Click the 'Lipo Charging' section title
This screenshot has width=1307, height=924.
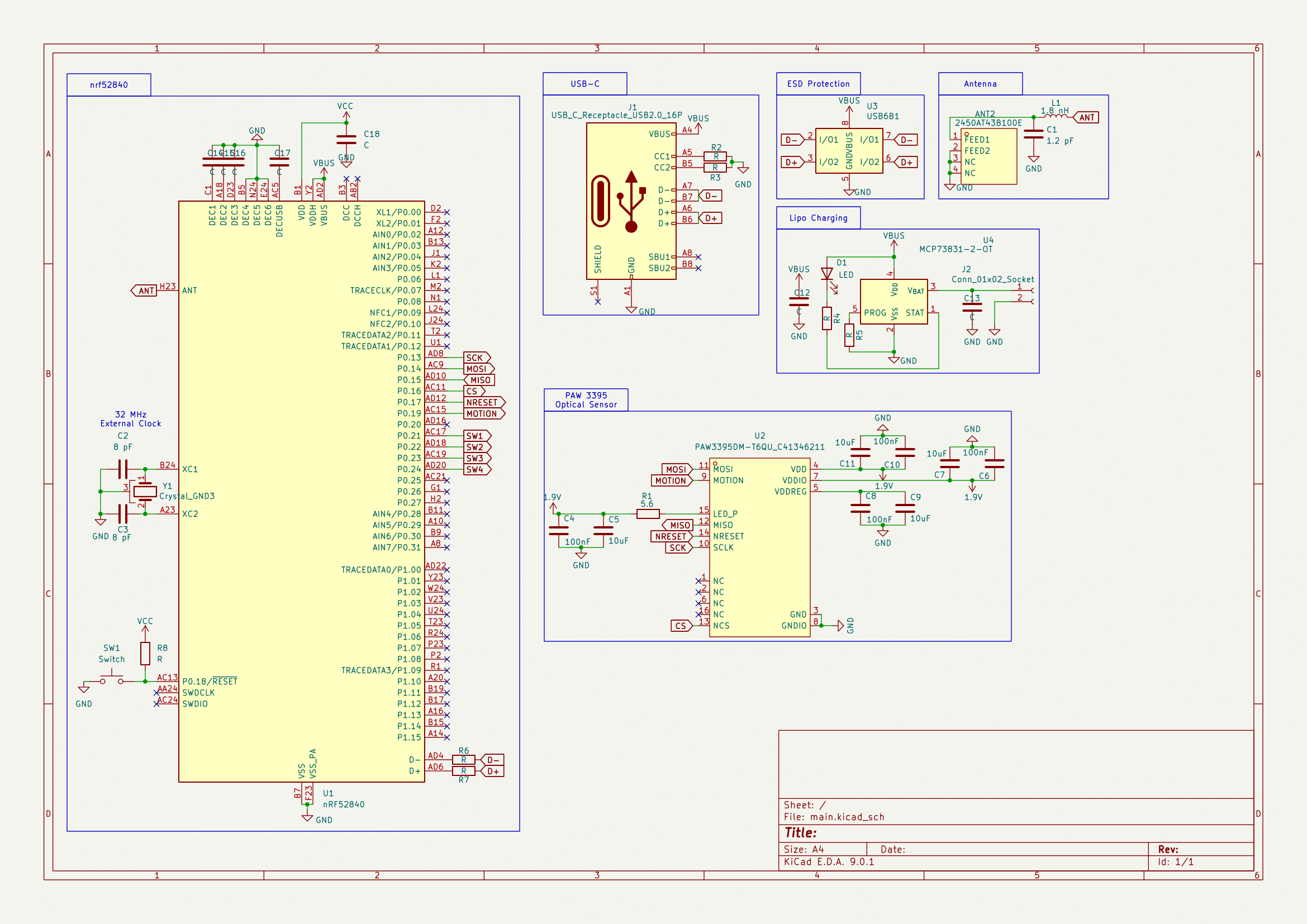point(818,218)
